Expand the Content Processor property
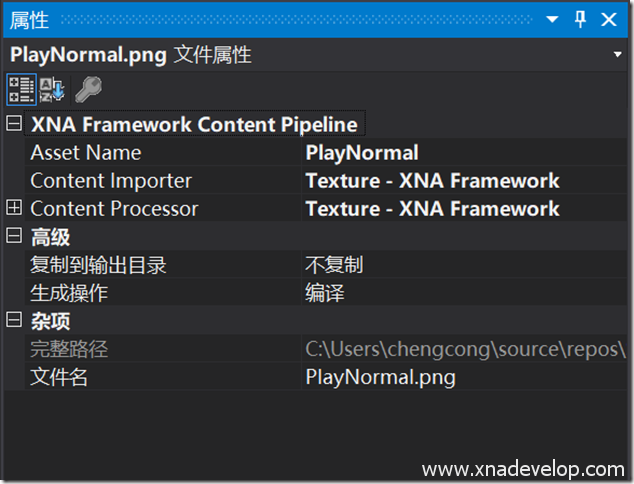This screenshot has width=634, height=484. (x=13, y=208)
